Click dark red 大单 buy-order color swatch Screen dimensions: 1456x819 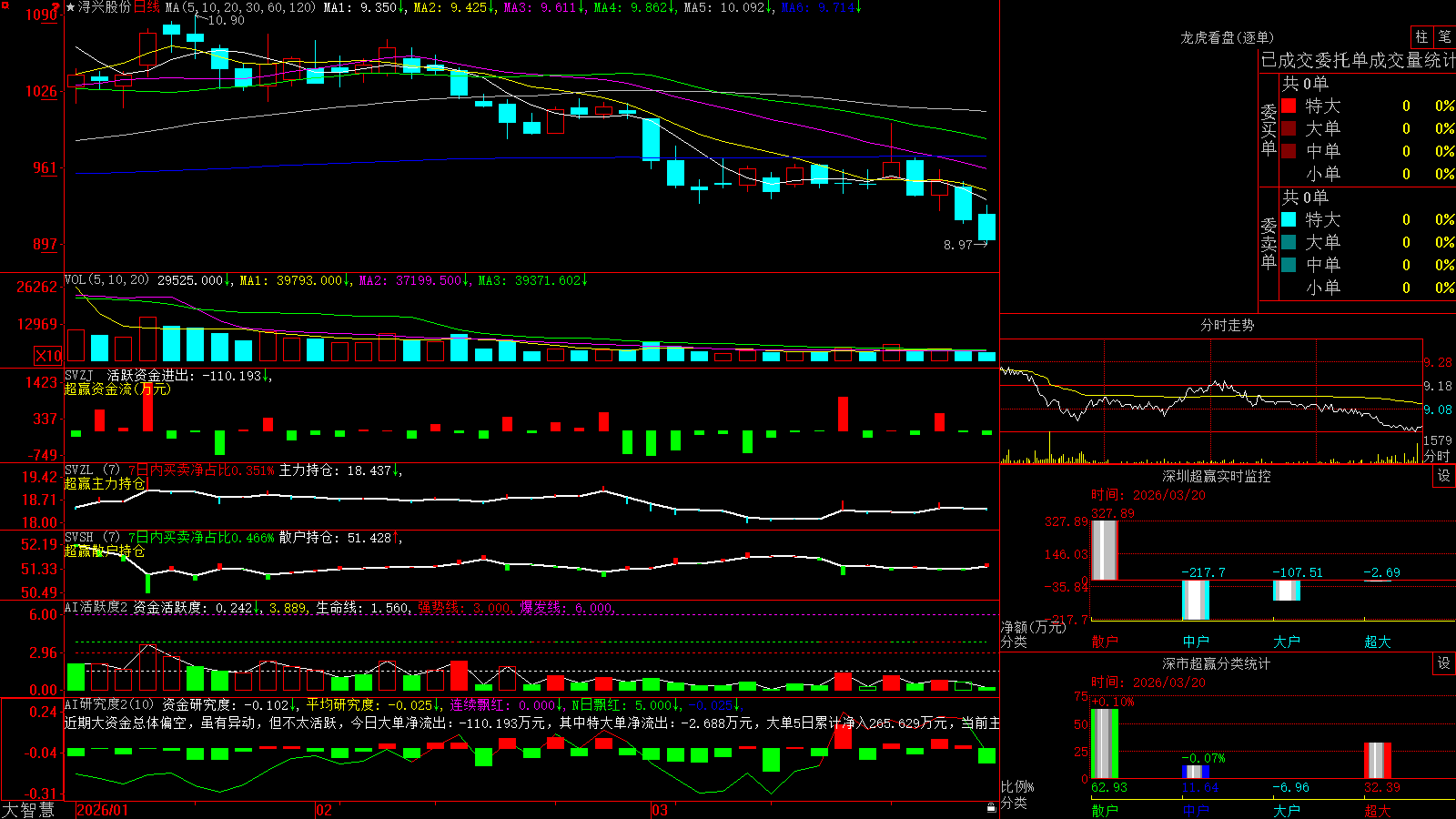tap(1289, 128)
